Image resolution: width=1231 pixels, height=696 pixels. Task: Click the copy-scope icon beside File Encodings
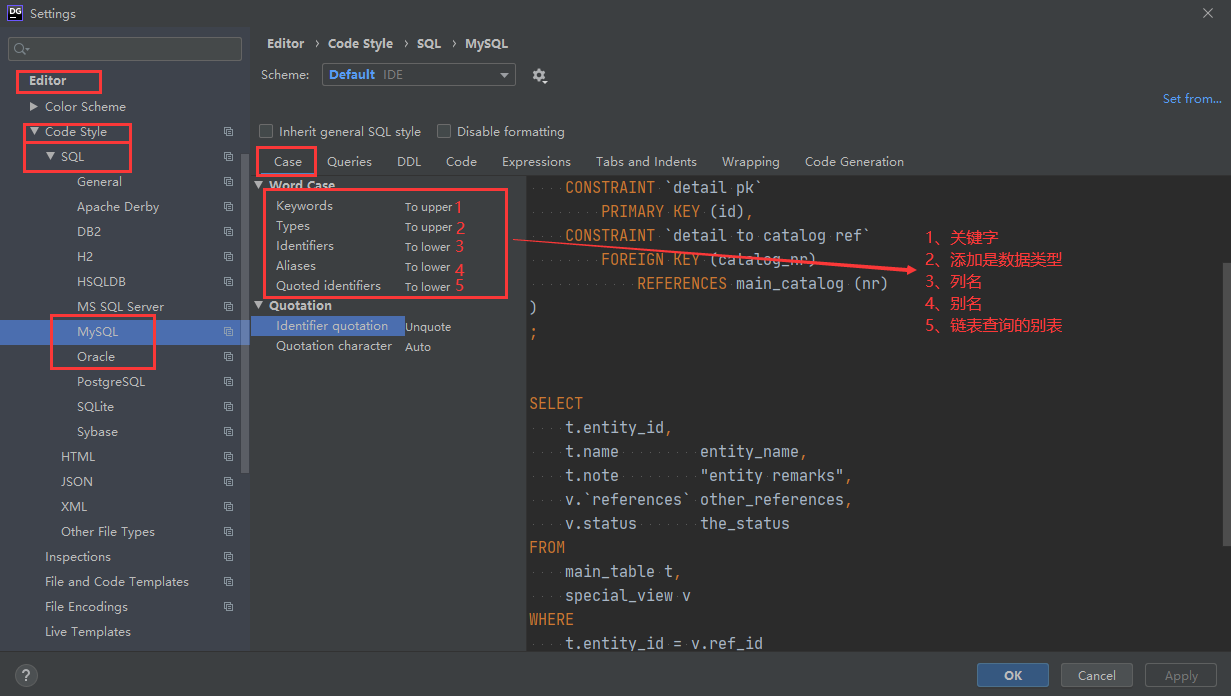228,607
